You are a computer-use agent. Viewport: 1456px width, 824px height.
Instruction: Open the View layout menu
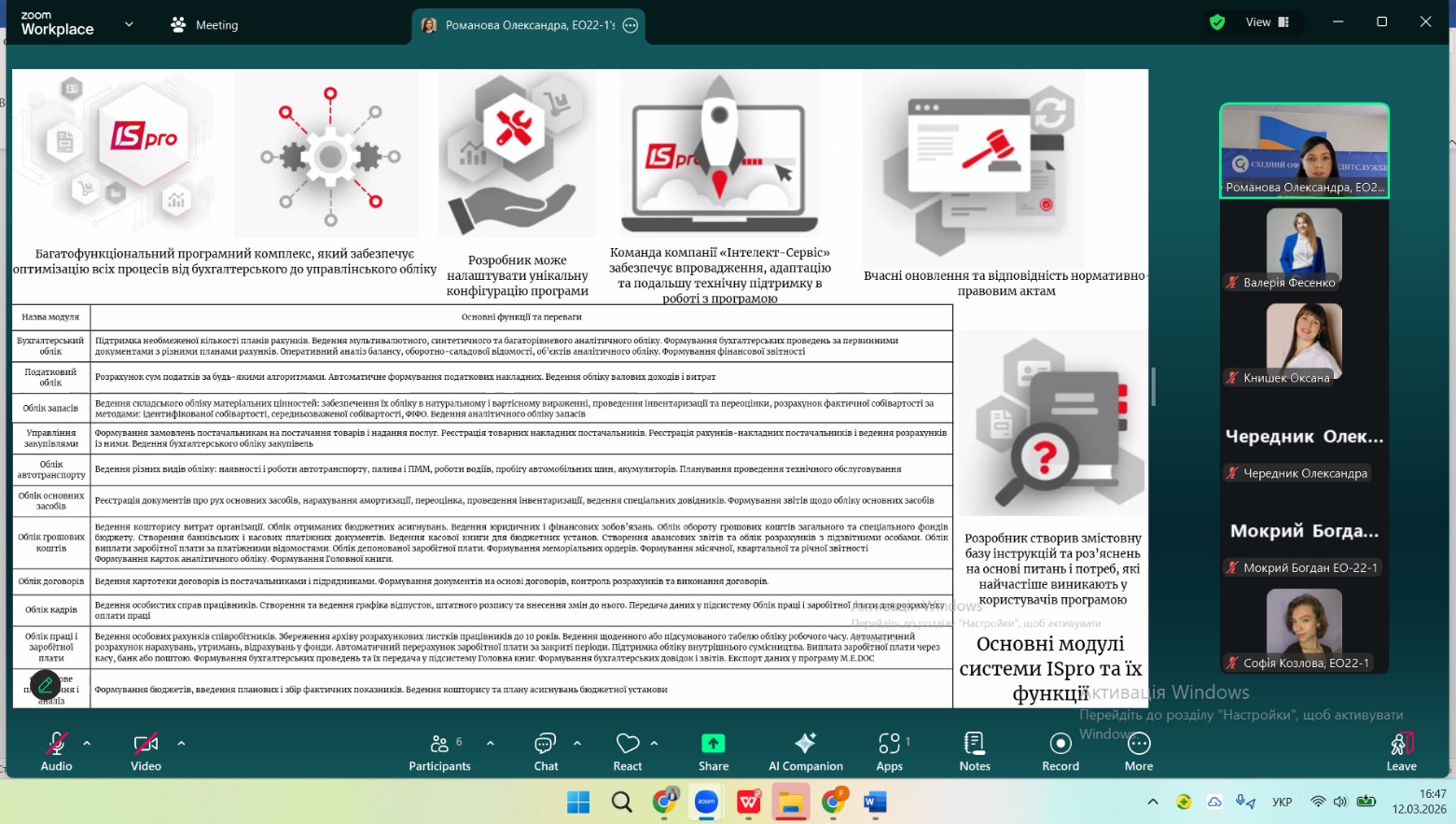coord(1267,22)
